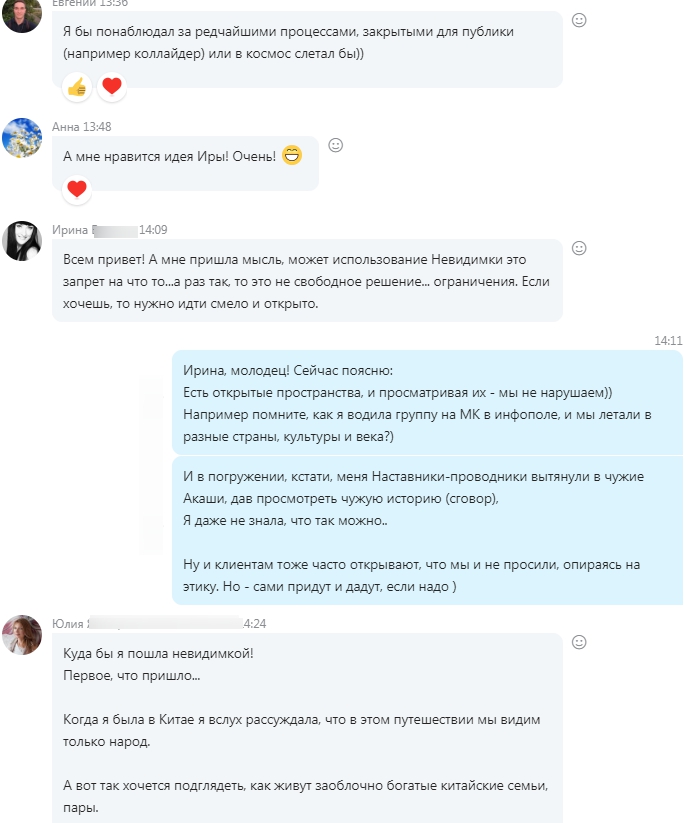Click the heart reaction under Анна's message
This screenshot has width=685, height=823.
pyautogui.click(x=77, y=189)
